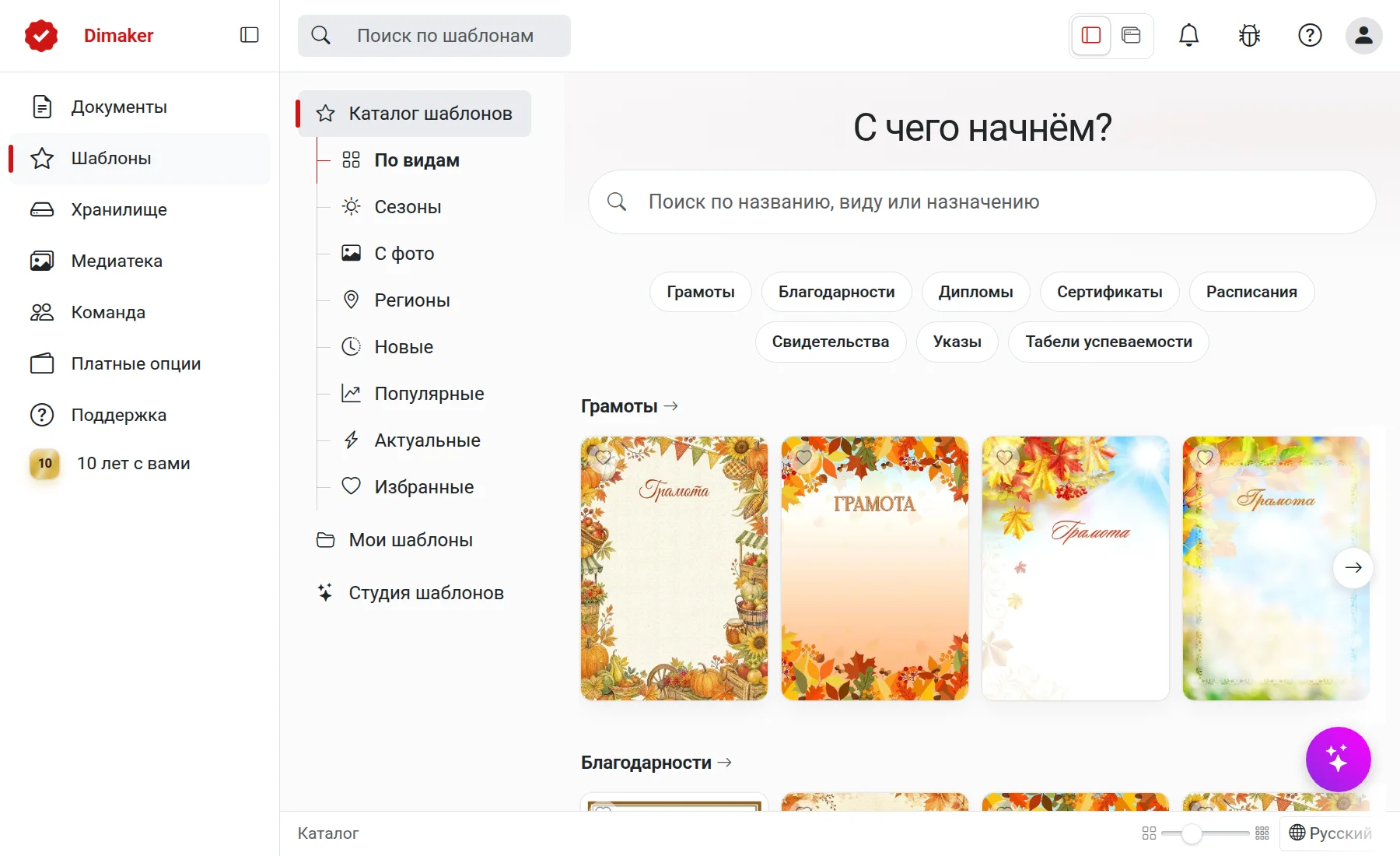Screen dimensions: 1400x856
Task: Click the large grid size icon
Action: (x=1262, y=833)
